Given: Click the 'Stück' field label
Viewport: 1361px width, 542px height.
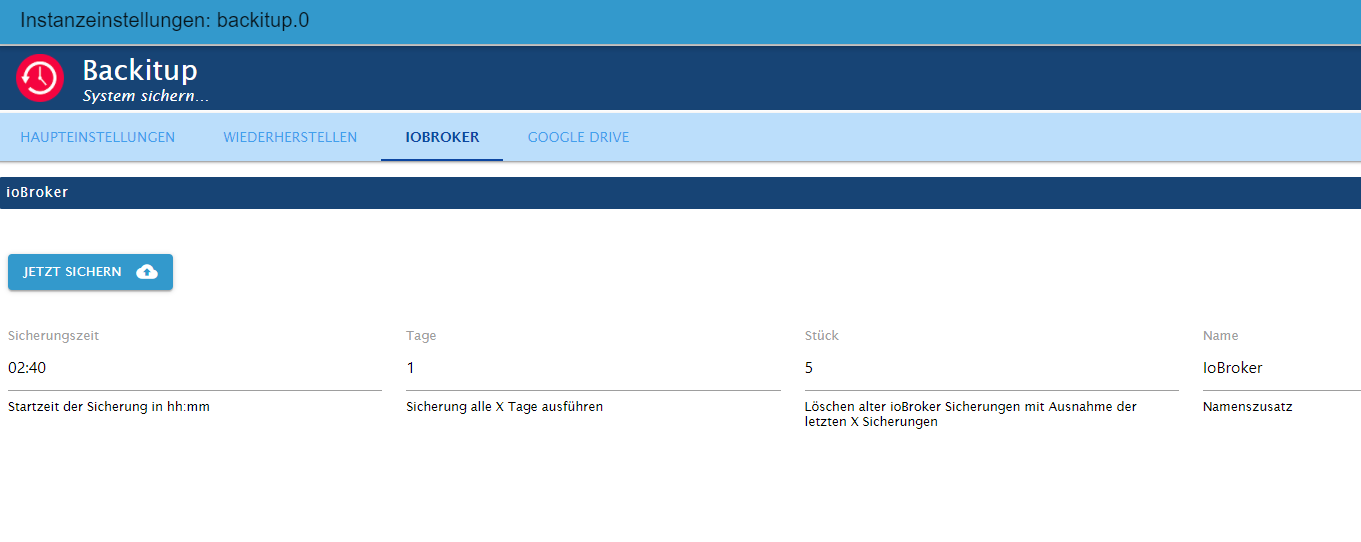Looking at the screenshot, I should [822, 336].
